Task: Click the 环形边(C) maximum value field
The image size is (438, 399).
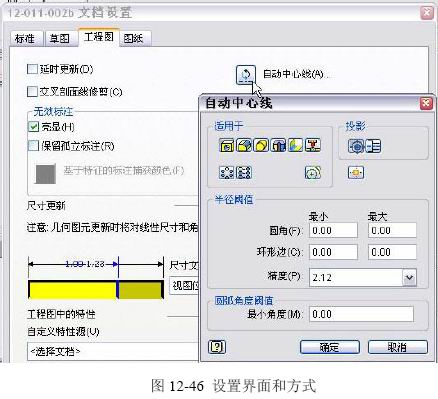Action: (x=392, y=252)
